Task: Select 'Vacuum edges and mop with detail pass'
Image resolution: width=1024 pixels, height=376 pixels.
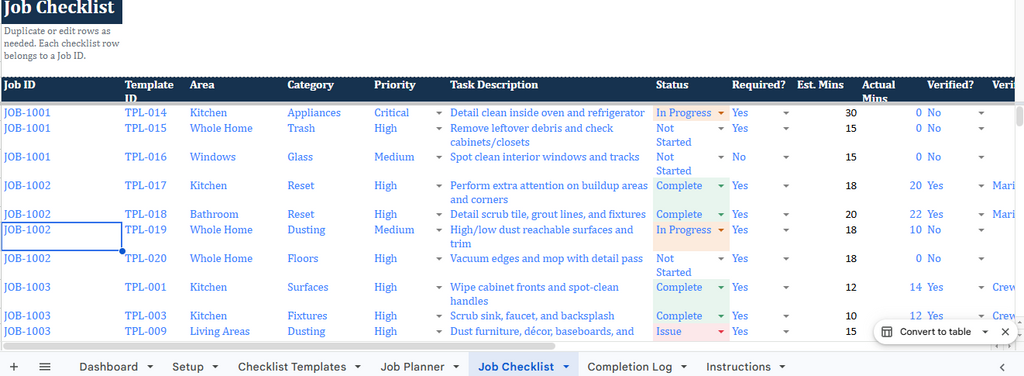Action: 551,265
